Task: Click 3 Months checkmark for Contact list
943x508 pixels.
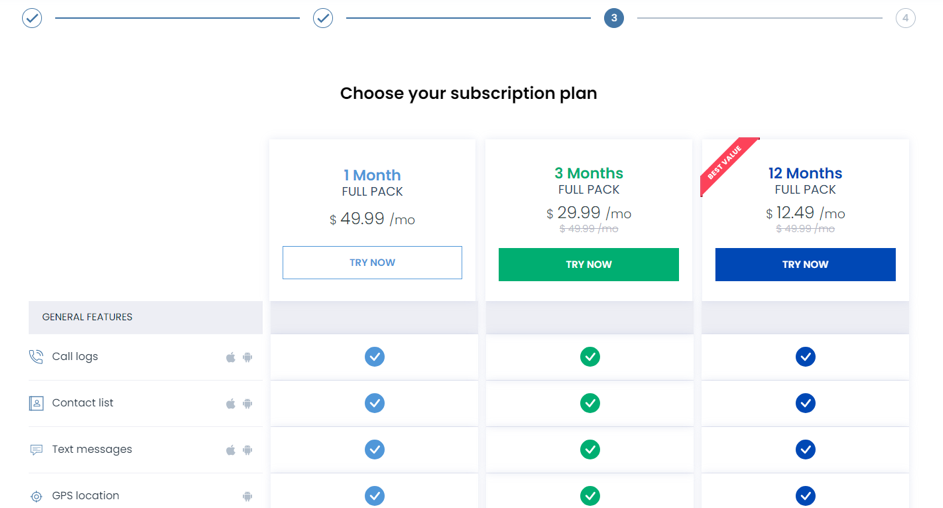Action: coord(590,403)
